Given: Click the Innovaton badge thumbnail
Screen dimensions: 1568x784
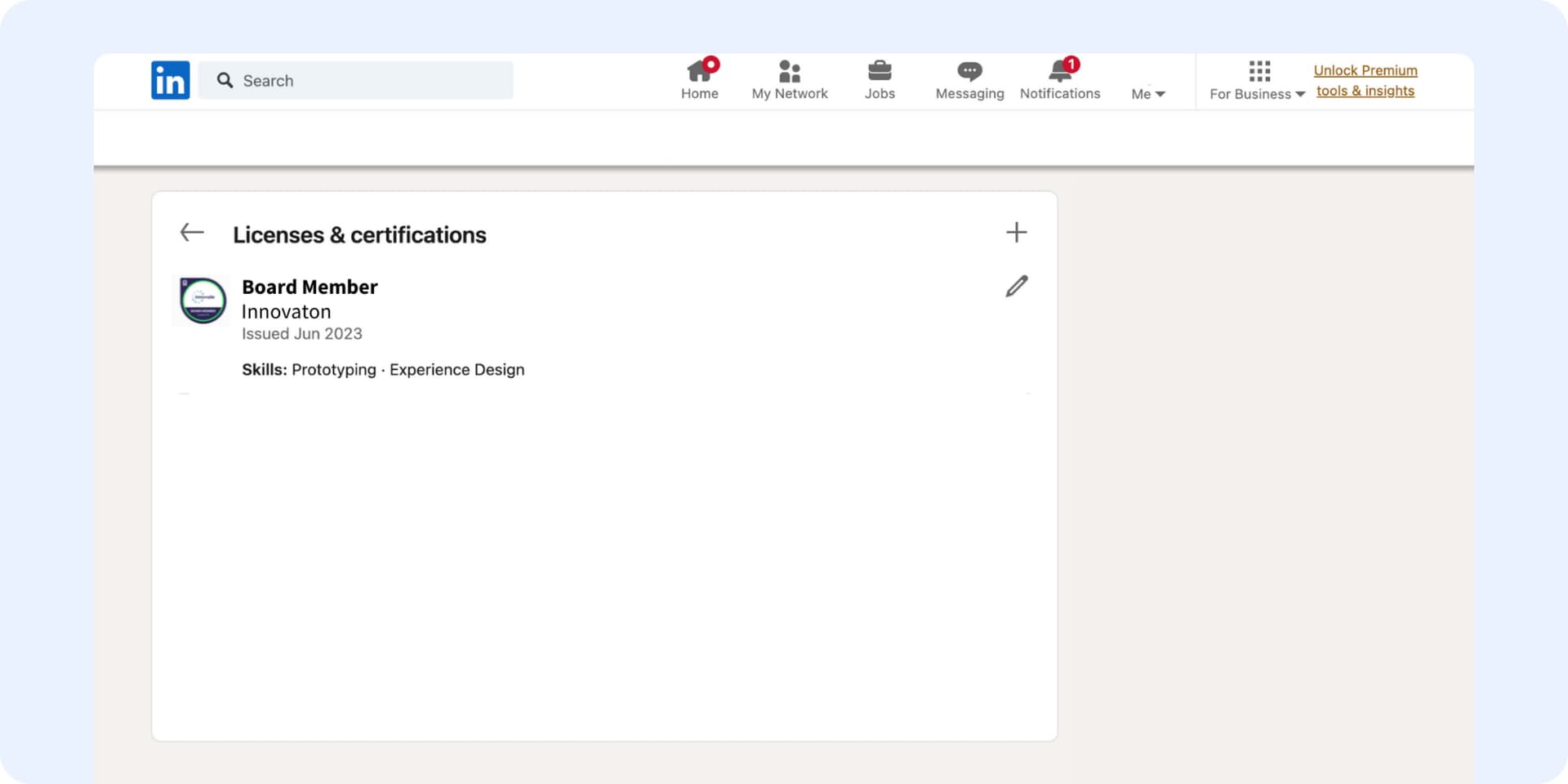Looking at the screenshot, I should pos(203,301).
